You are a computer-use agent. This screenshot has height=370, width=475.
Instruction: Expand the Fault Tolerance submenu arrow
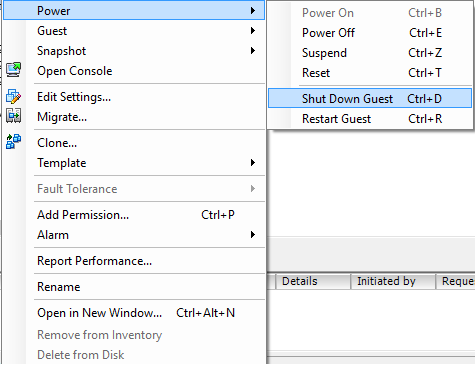pos(253,189)
